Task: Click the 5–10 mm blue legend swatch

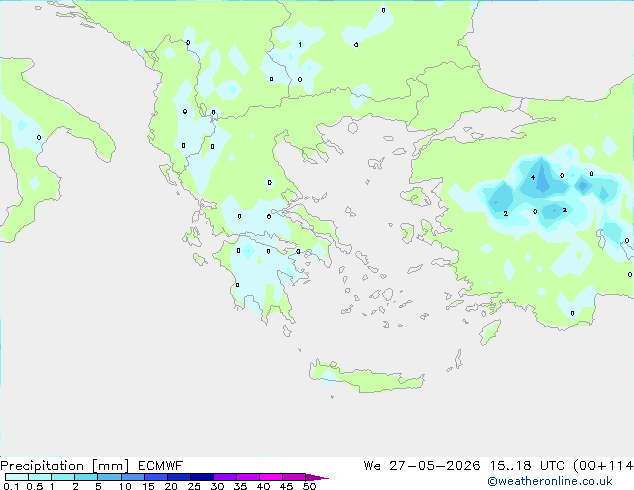Action: click(109, 477)
